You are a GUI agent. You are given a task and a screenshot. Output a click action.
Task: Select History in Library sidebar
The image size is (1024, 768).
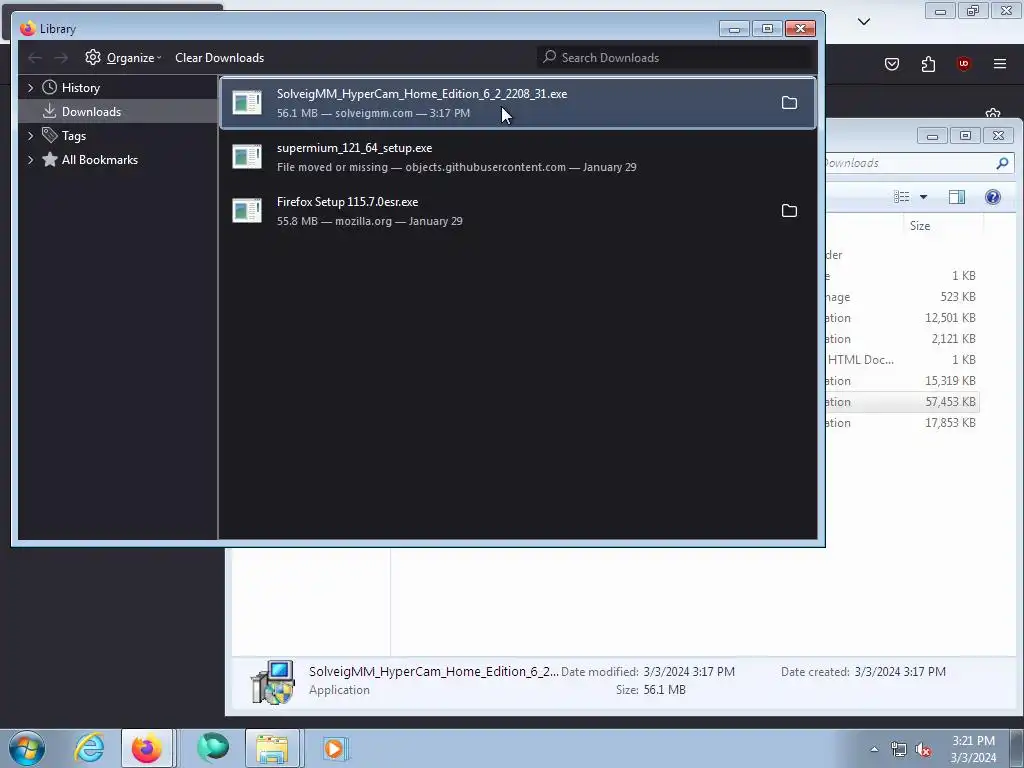tap(80, 88)
